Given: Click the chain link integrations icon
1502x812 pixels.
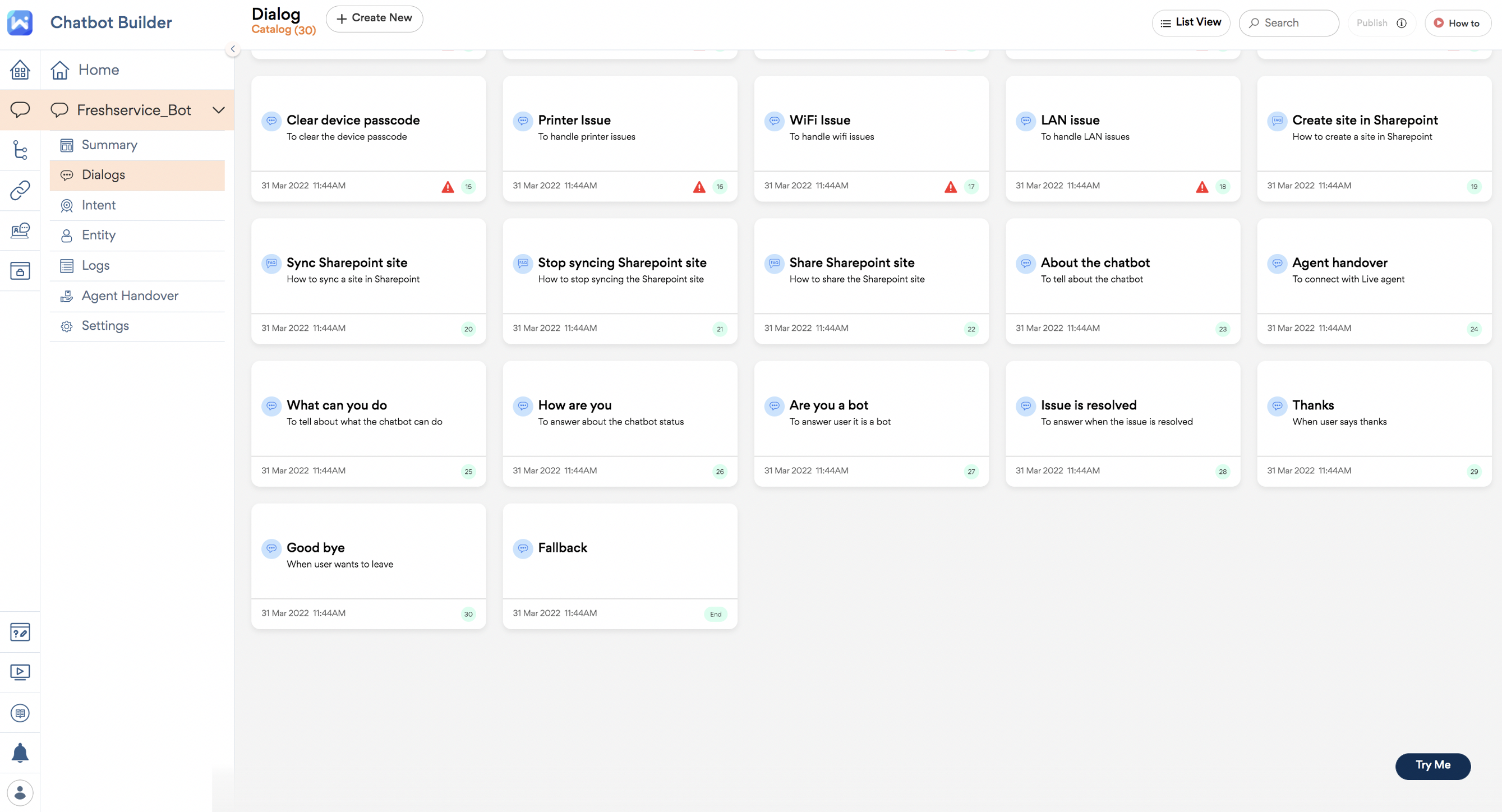Looking at the screenshot, I should tap(20, 190).
